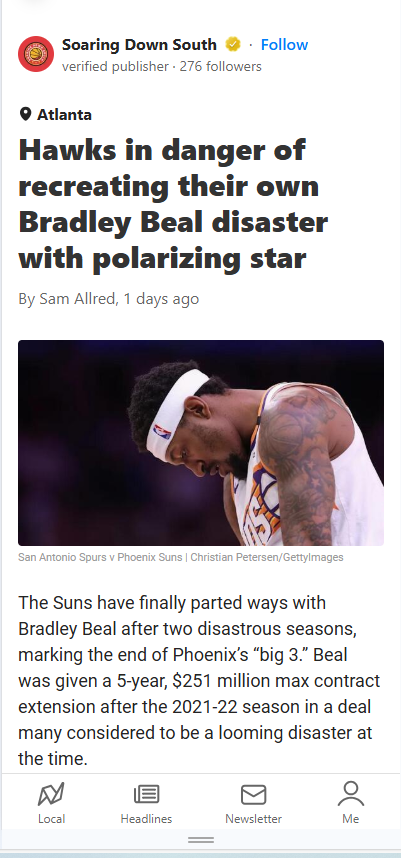
Task: Click the 1 days ago timestamp
Action: pyautogui.click(x=161, y=299)
